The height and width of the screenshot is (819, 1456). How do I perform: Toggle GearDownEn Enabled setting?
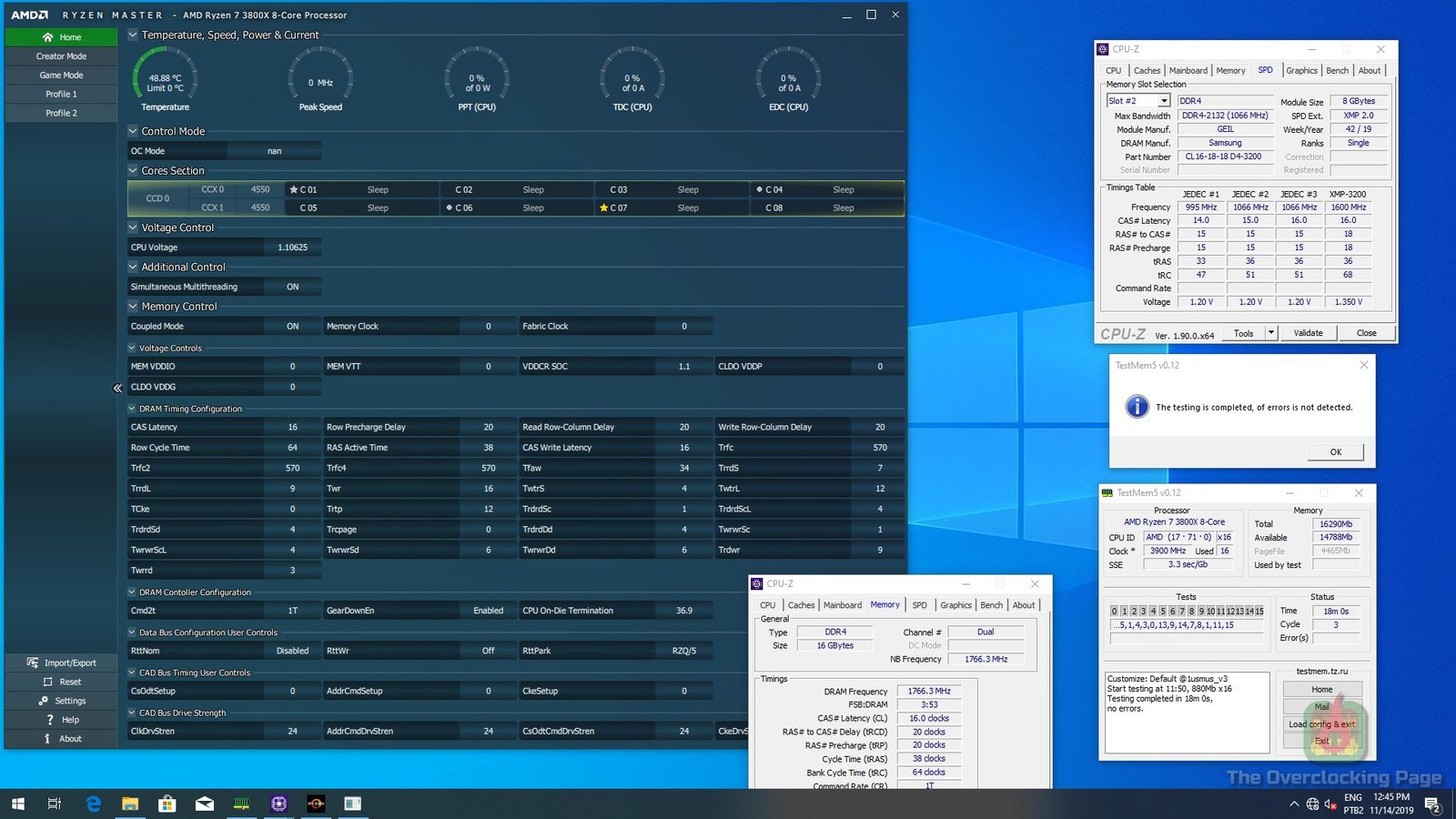pos(488,611)
